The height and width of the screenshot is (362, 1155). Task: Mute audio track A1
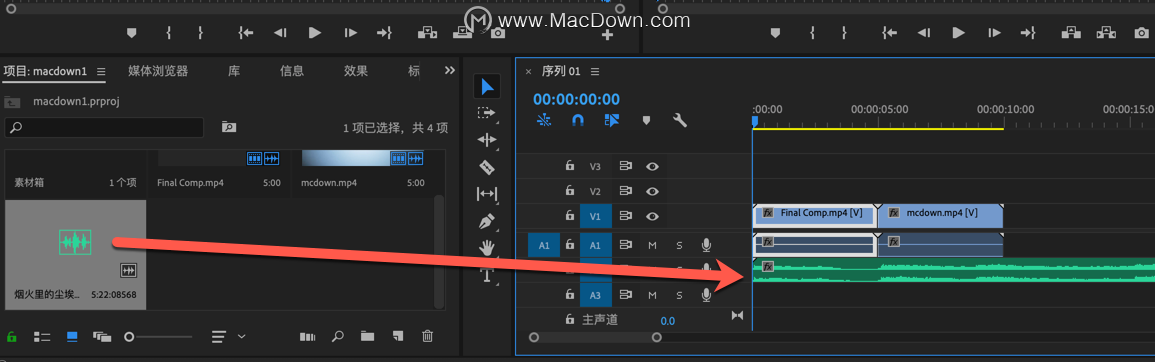click(x=652, y=245)
